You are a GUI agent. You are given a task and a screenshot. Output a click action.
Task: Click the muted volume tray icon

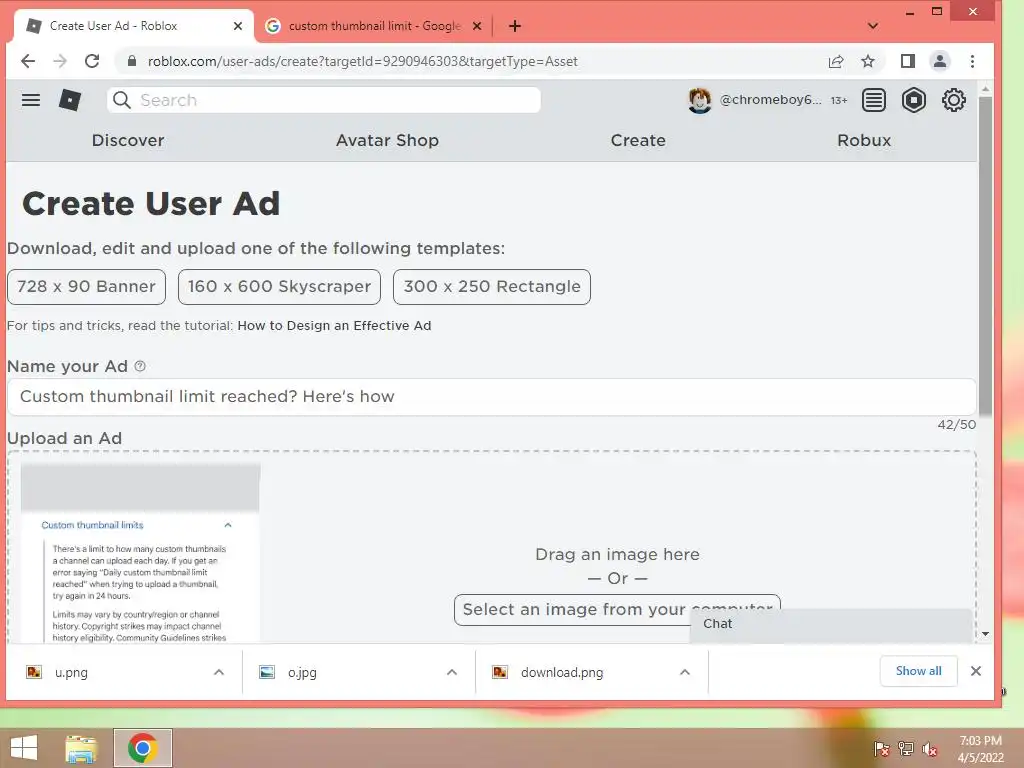pos(929,749)
